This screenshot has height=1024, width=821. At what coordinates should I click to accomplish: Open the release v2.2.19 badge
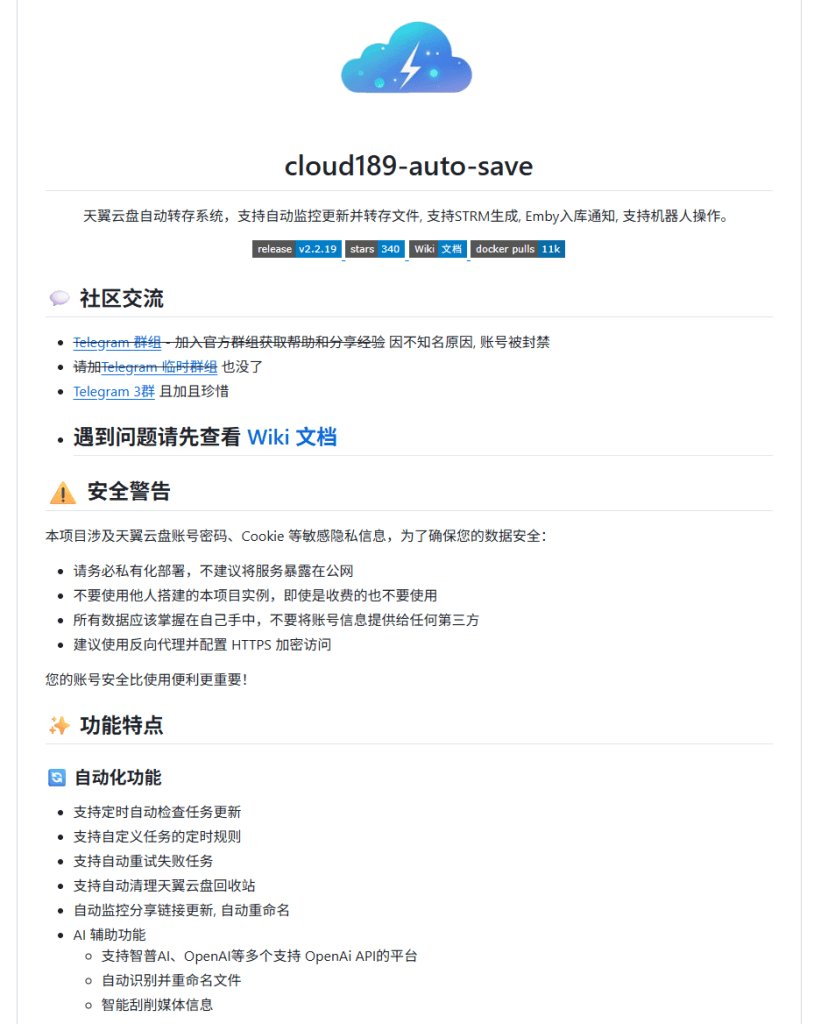[297, 249]
